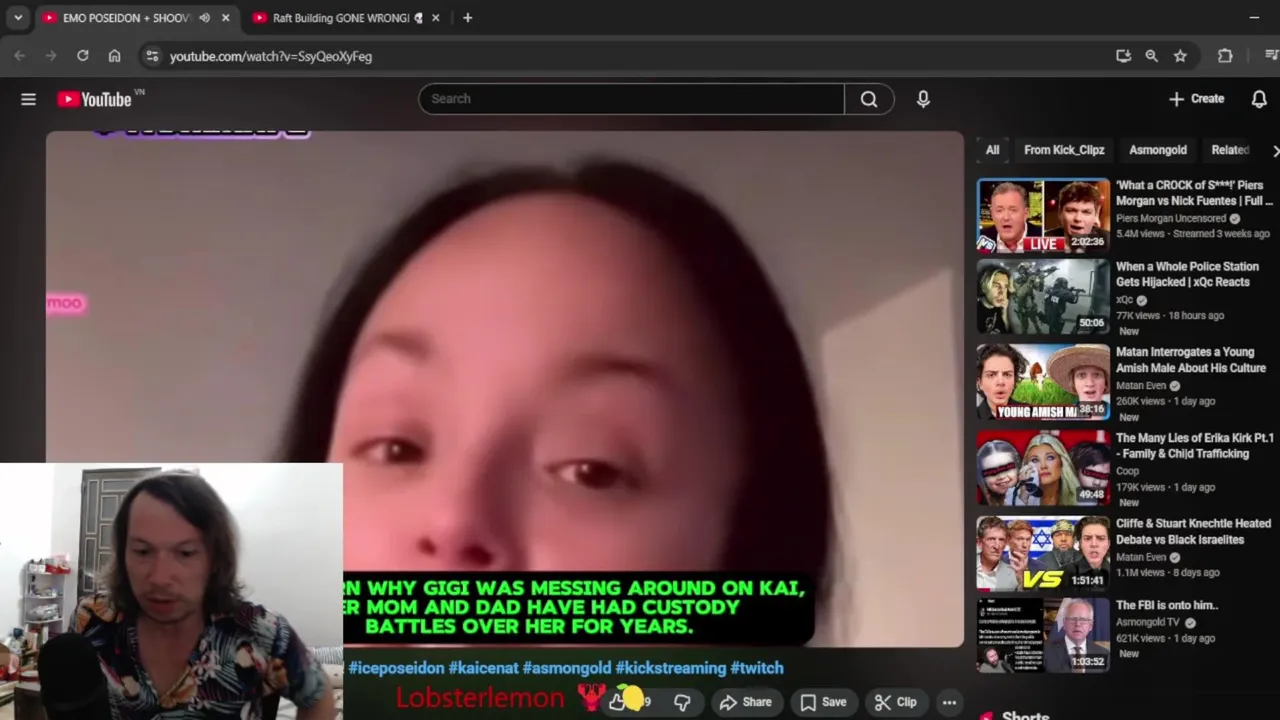
Task: Open the zoom magnifier in address bar
Action: click(x=1152, y=56)
